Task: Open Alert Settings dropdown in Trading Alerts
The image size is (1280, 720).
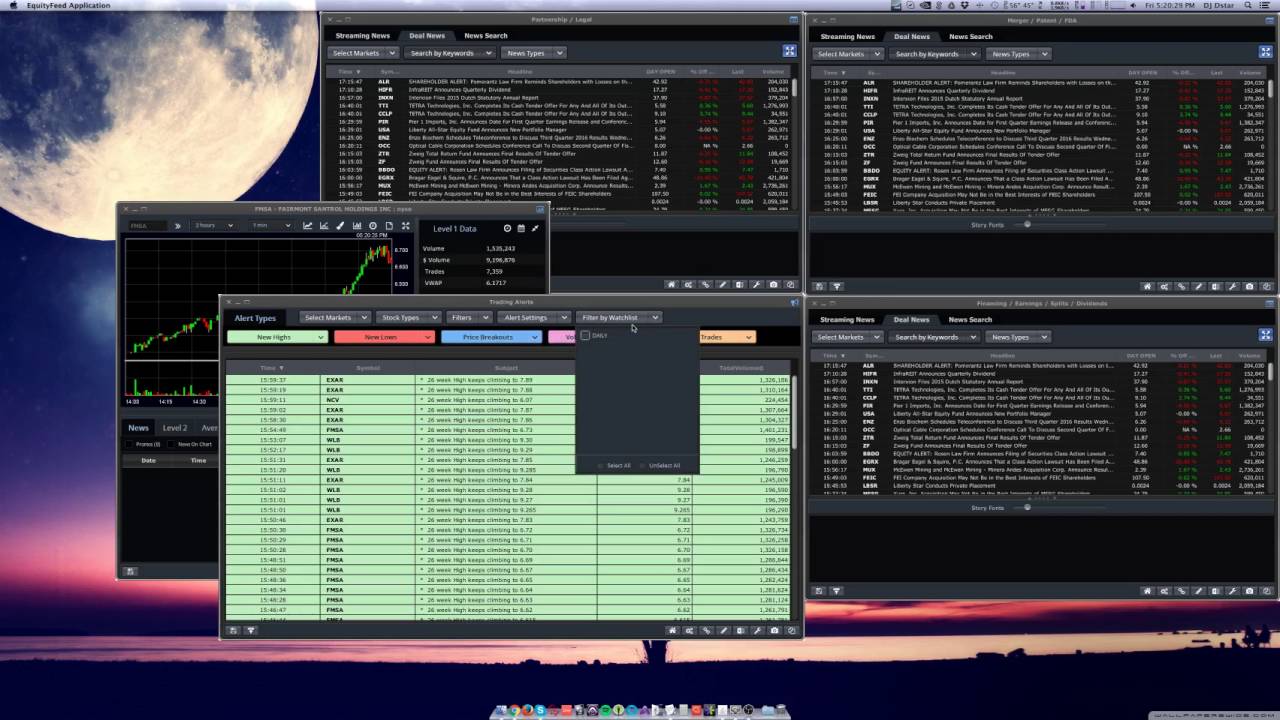Action: (533, 317)
